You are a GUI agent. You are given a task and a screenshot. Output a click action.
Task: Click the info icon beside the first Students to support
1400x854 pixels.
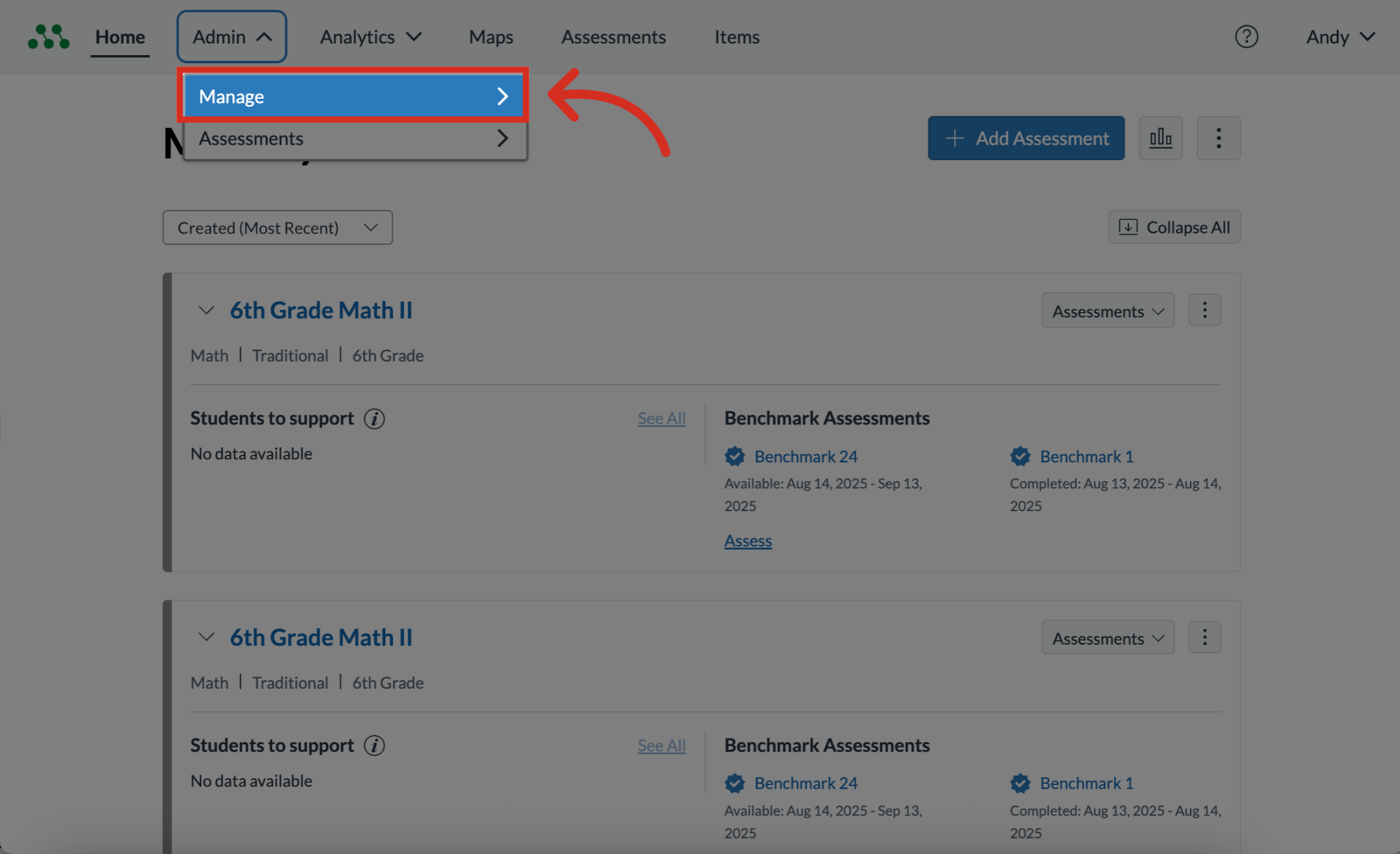pos(374,418)
